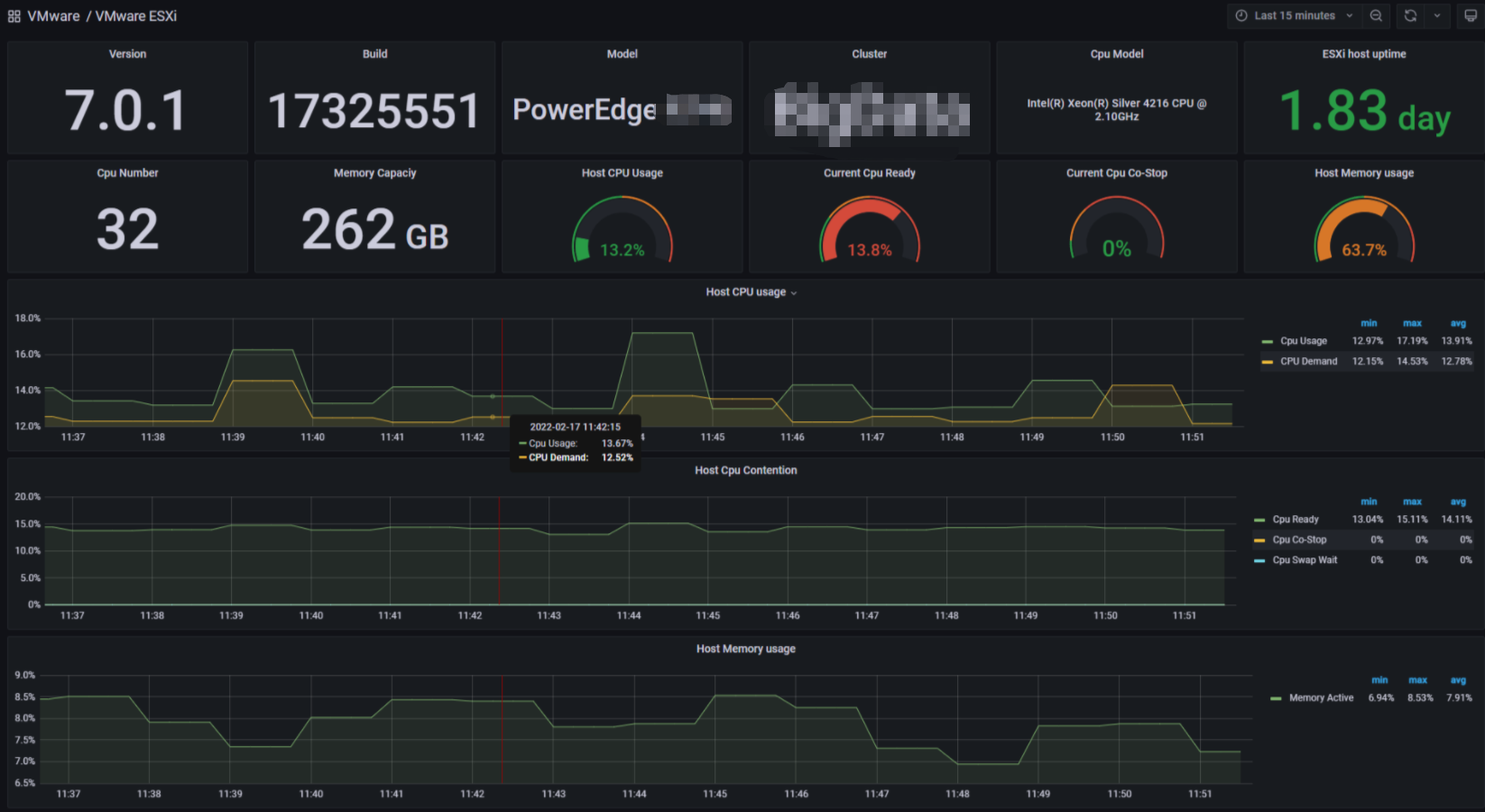Viewport: 1485px width, 812px height.
Task: Click the yellow color swatch beside Cpu Co-Stop
Action: coord(1259,540)
